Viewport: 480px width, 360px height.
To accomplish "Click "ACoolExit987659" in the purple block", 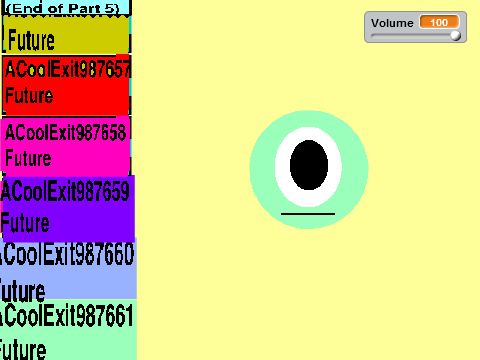I will pos(65,191).
